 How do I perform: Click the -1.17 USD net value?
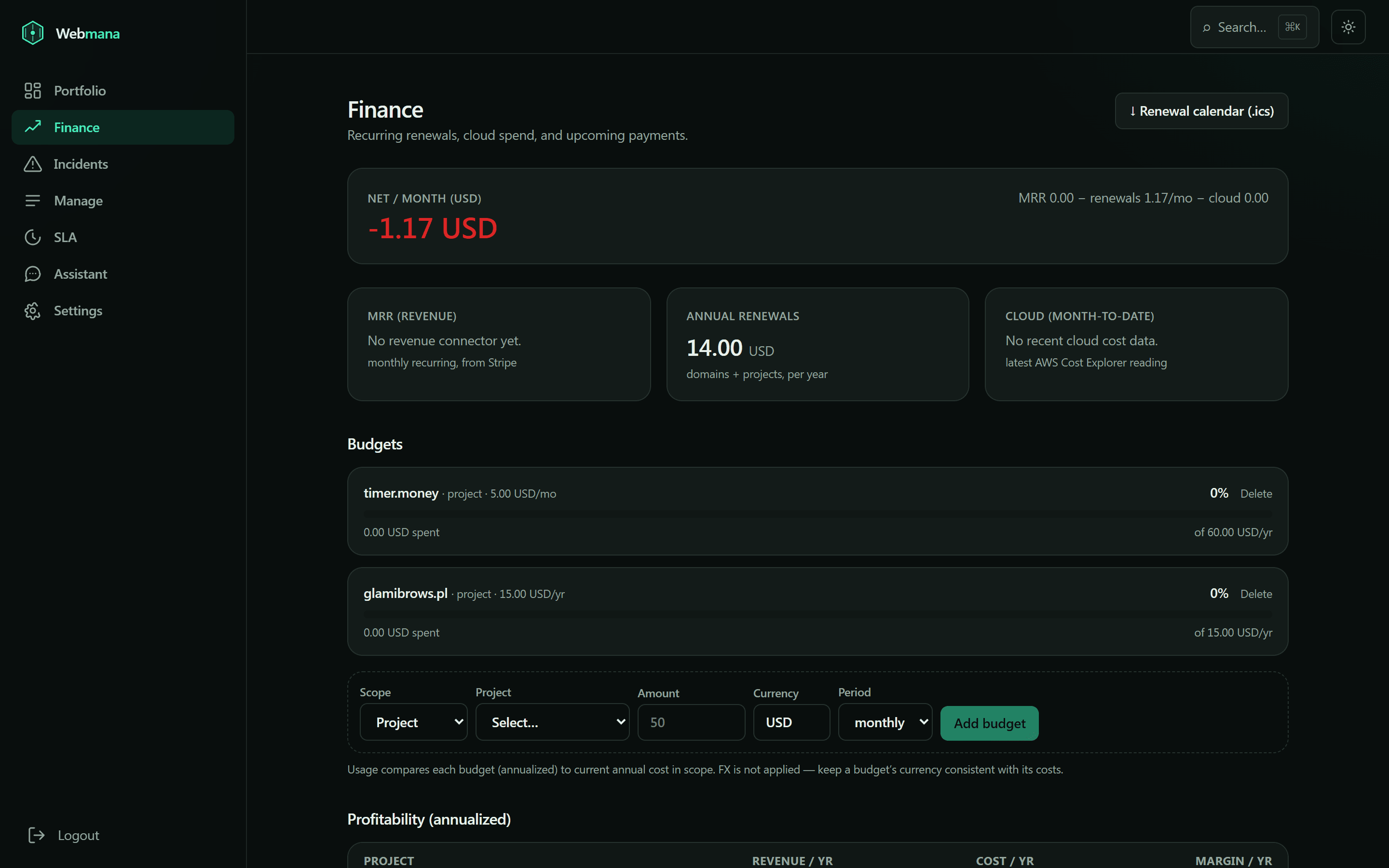tap(432, 229)
